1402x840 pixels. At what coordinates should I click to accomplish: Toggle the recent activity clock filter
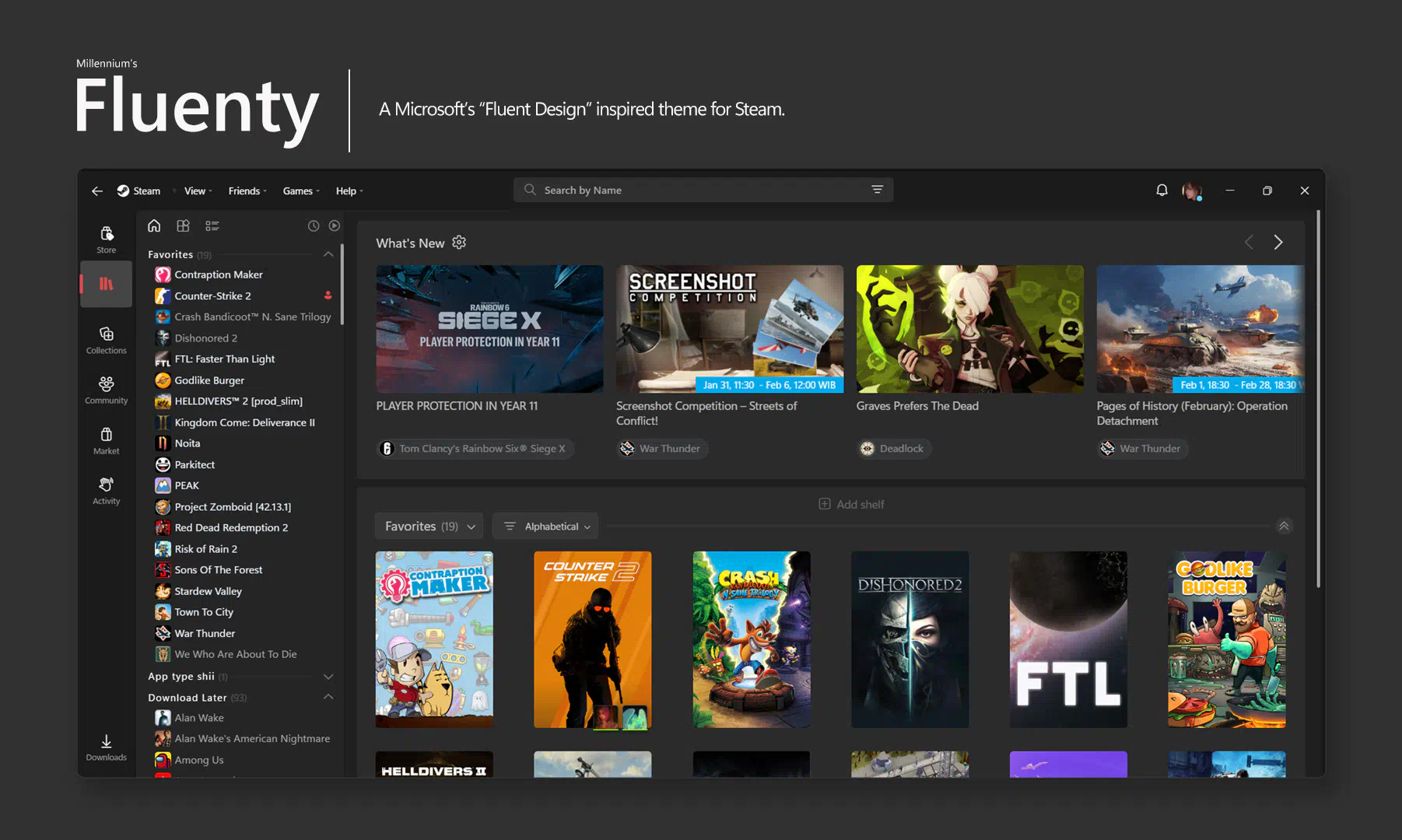click(x=314, y=226)
